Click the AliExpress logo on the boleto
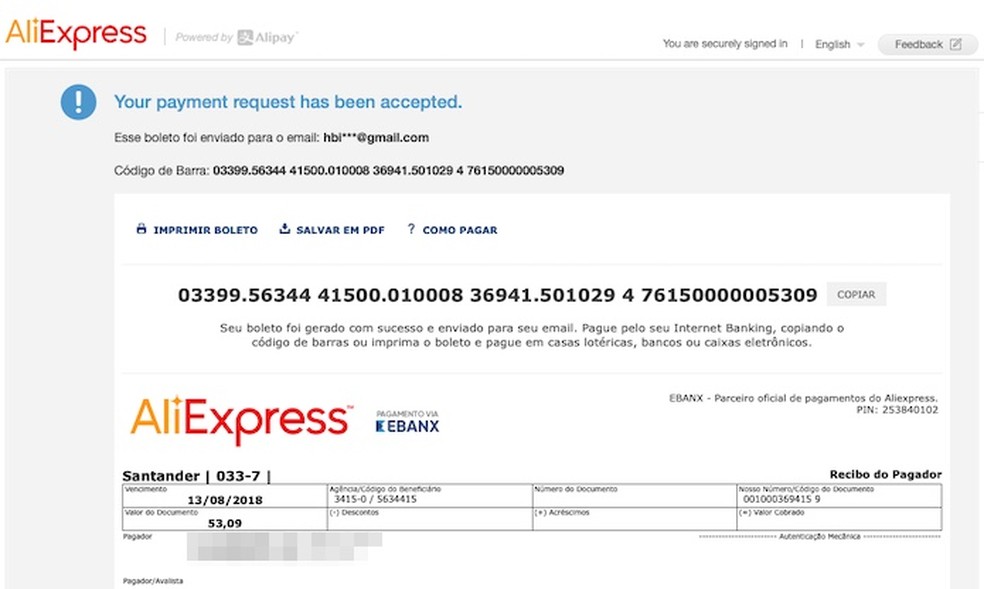This screenshot has width=984, height=589. [240, 417]
